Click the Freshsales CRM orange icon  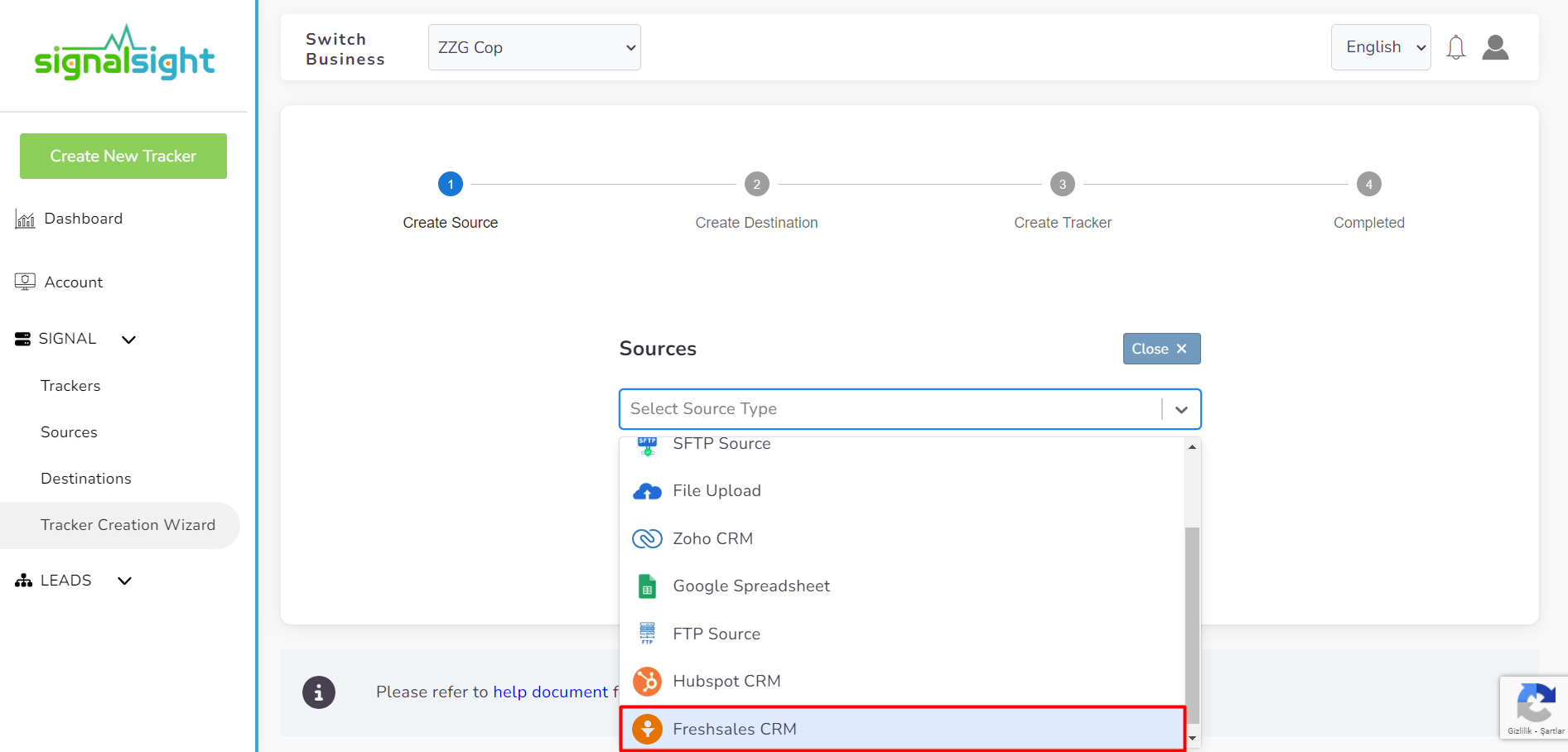pyautogui.click(x=647, y=729)
